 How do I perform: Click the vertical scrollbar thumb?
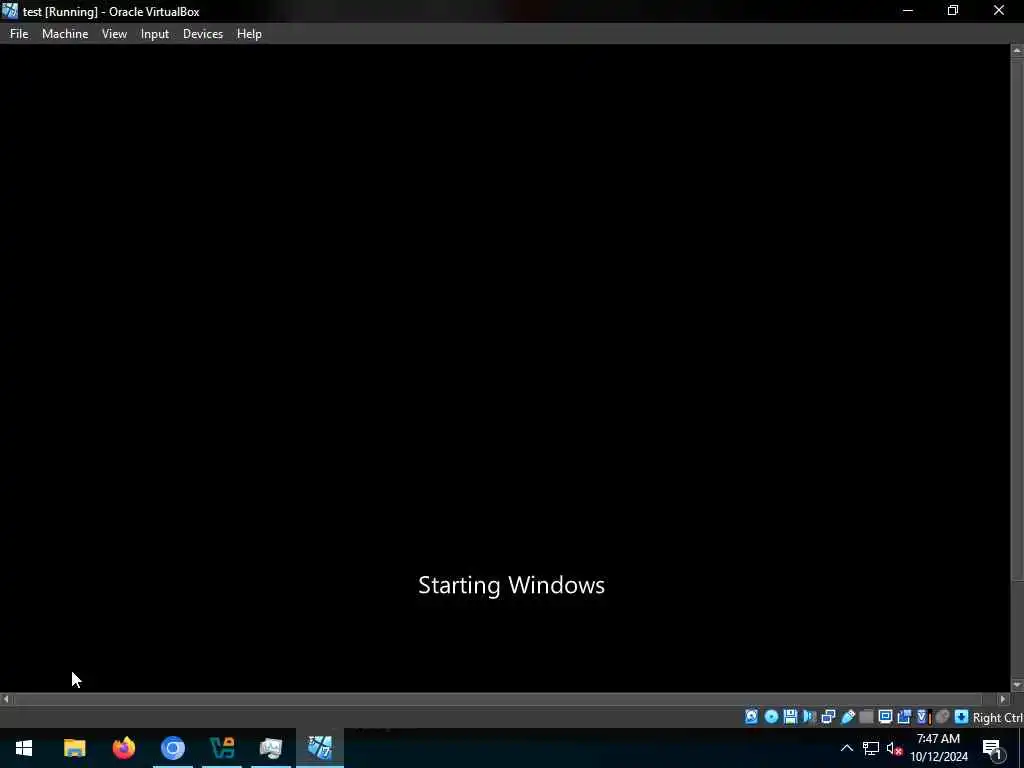tap(1017, 318)
